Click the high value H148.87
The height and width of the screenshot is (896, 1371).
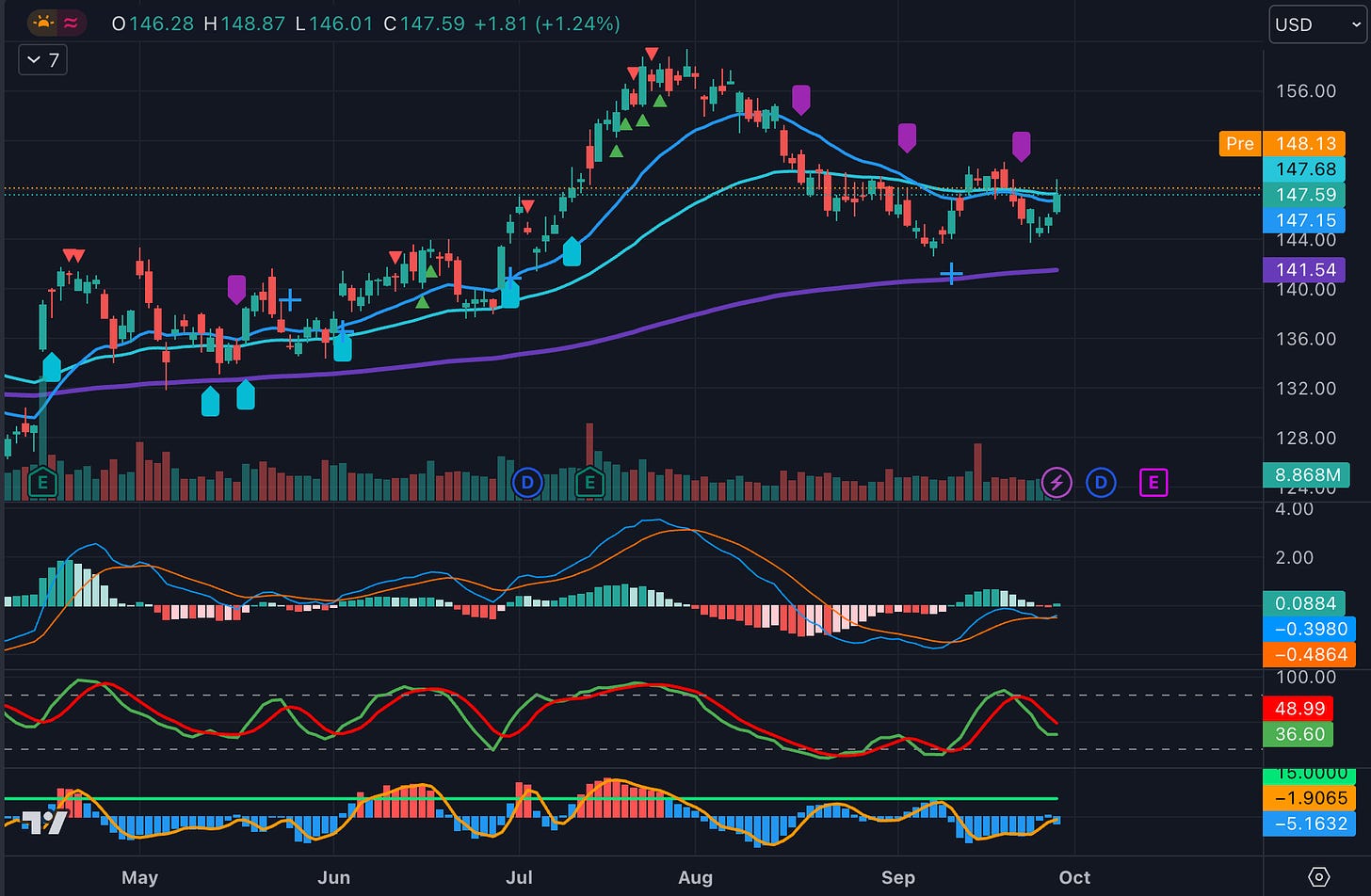coord(245,24)
